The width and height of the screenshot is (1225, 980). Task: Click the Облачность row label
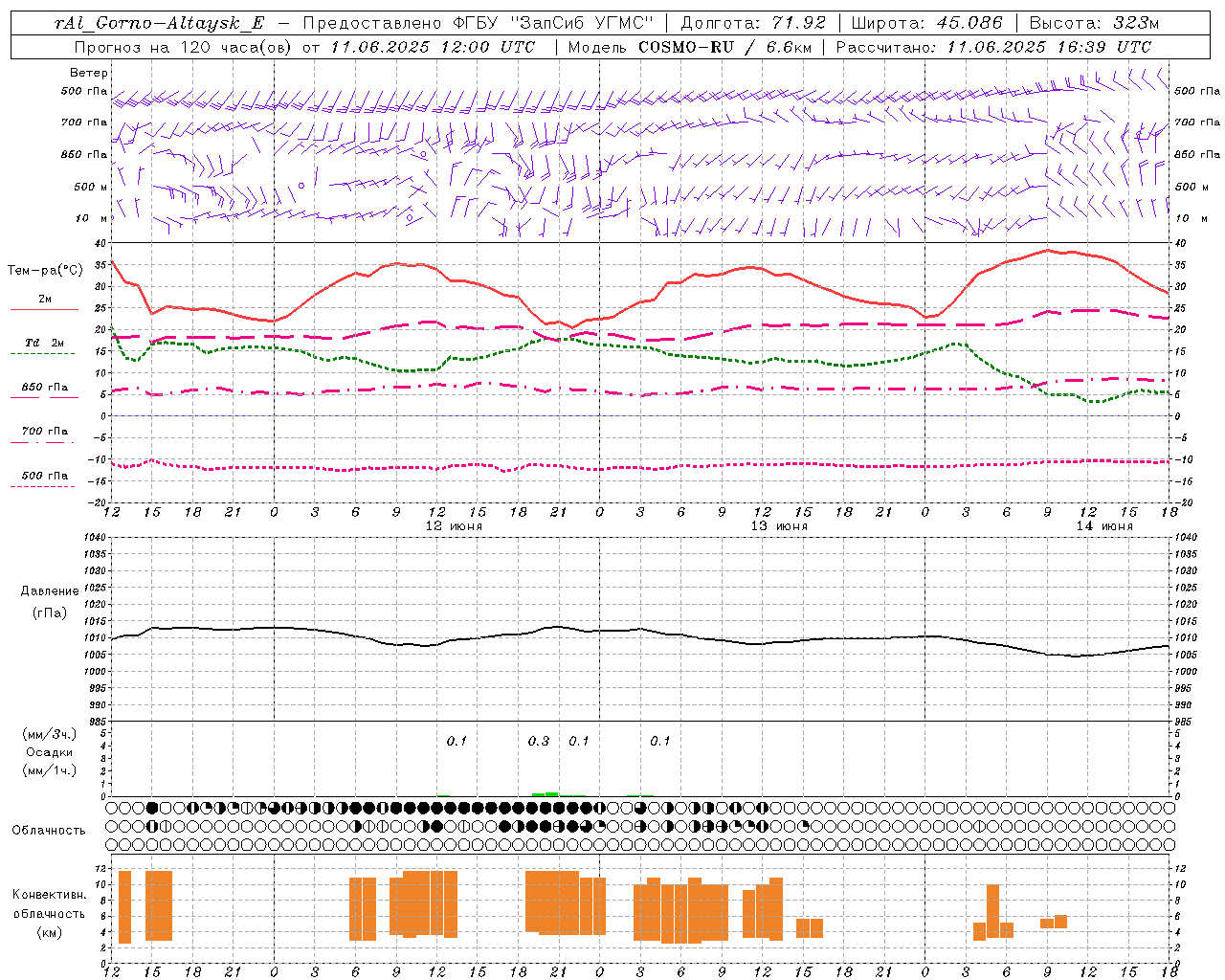click(49, 830)
